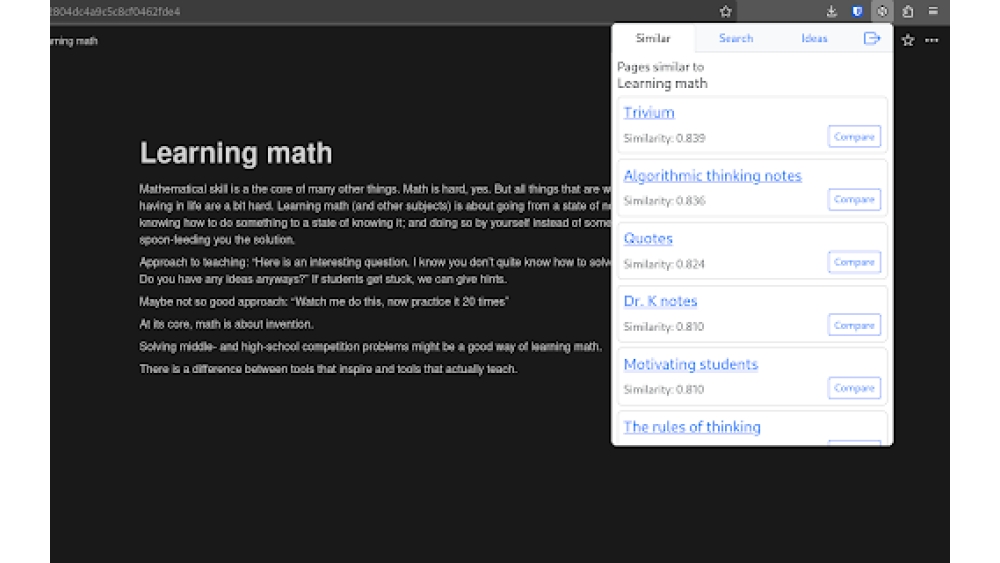This screenshot has width=1000, height=563.
Task: Open the Bitwarden shield extension icon
Action: point(857,11)
